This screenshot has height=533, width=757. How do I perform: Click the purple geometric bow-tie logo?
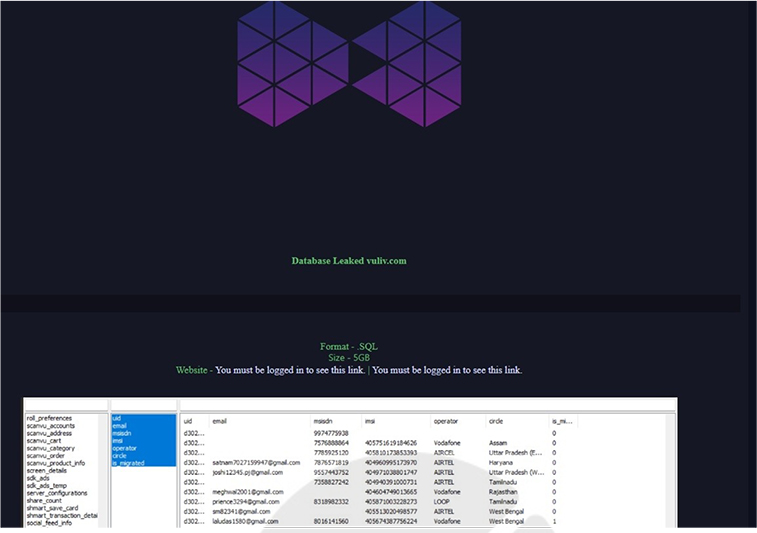[x=349, y=64]
